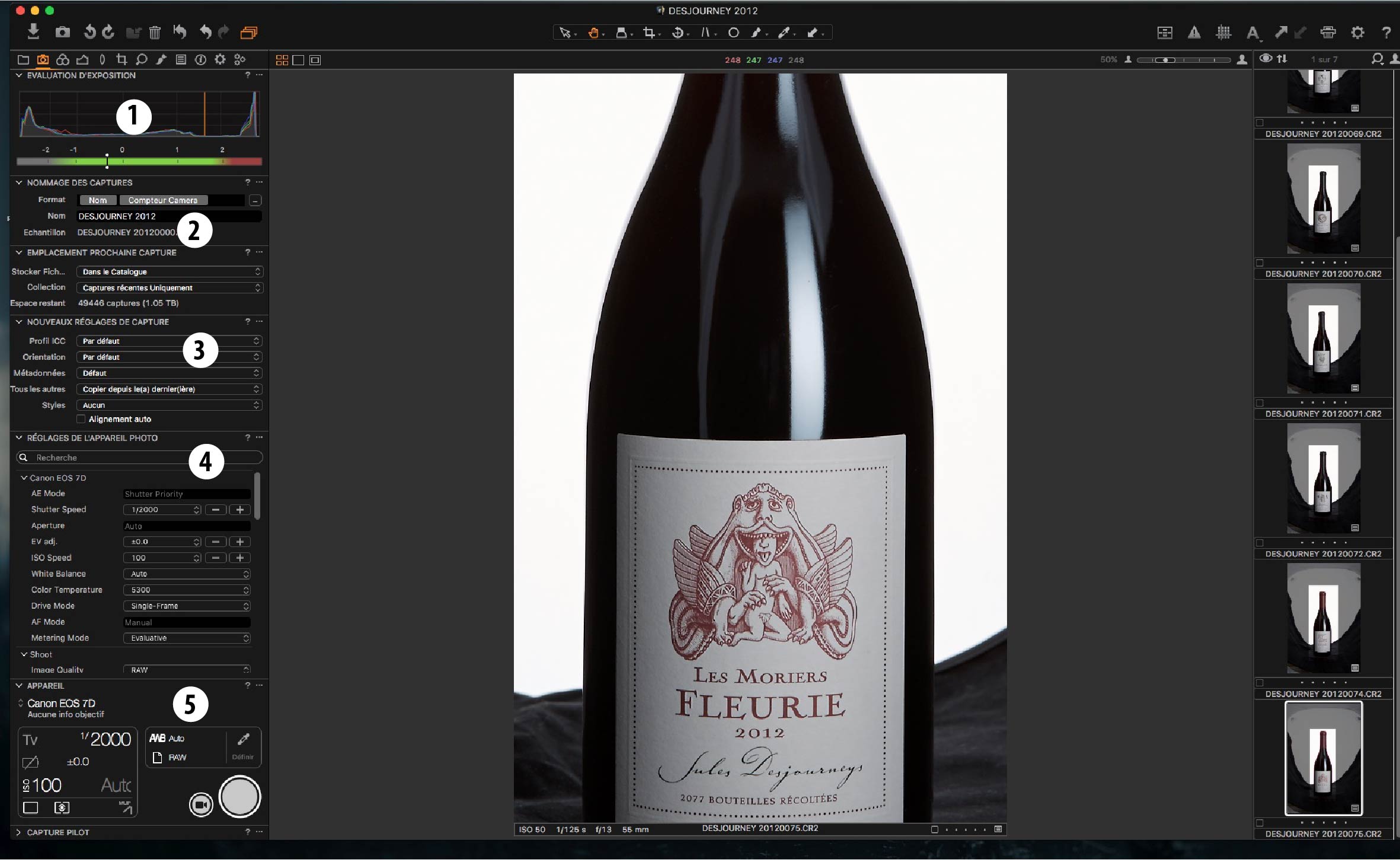The width and height of the screenshot is (1400, 860).
Task: Switch viewer to single image view
Action: [298, 60]
